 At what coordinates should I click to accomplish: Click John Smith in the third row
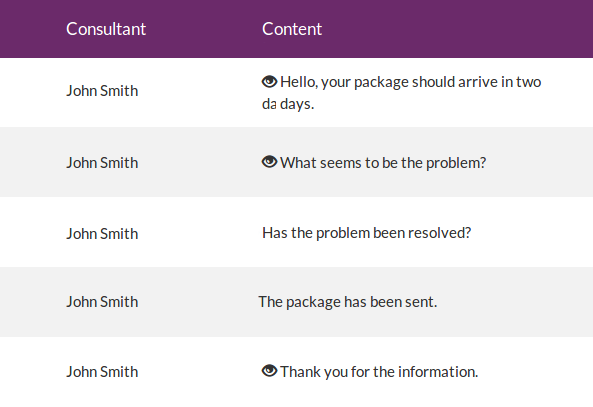[x=102, y=234]
